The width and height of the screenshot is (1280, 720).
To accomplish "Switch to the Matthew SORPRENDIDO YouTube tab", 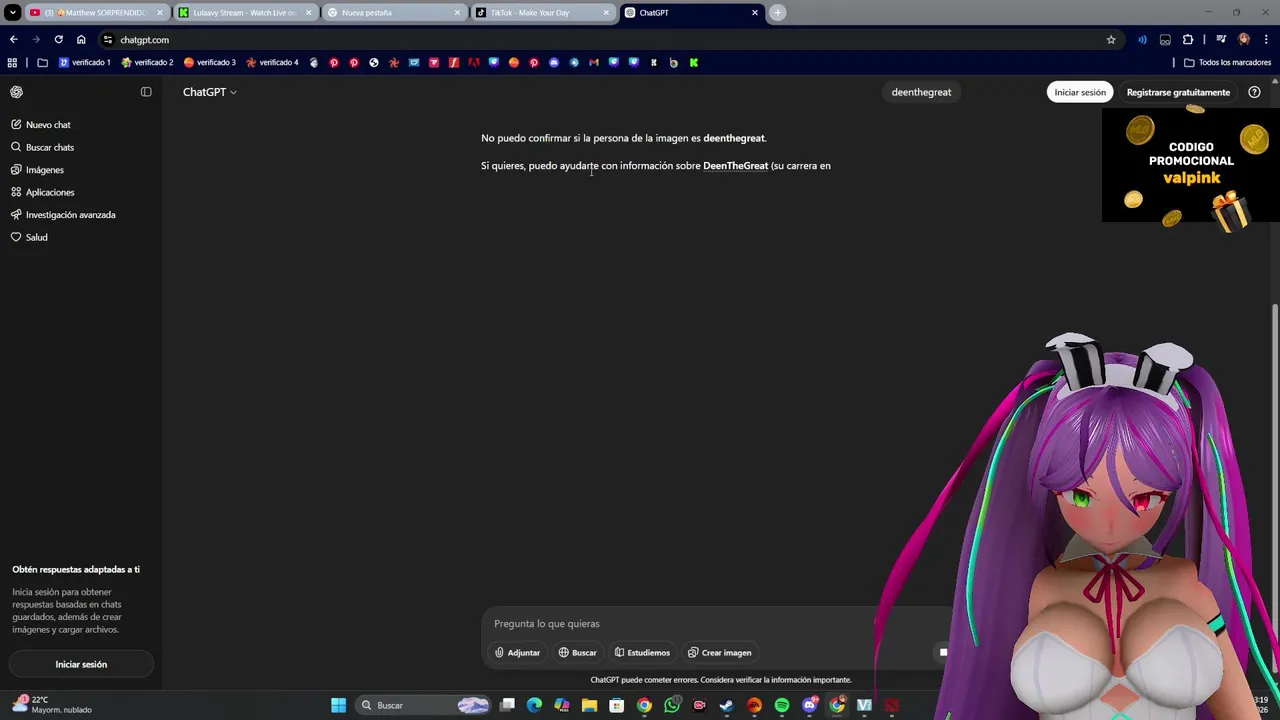I will pos(96,13).
